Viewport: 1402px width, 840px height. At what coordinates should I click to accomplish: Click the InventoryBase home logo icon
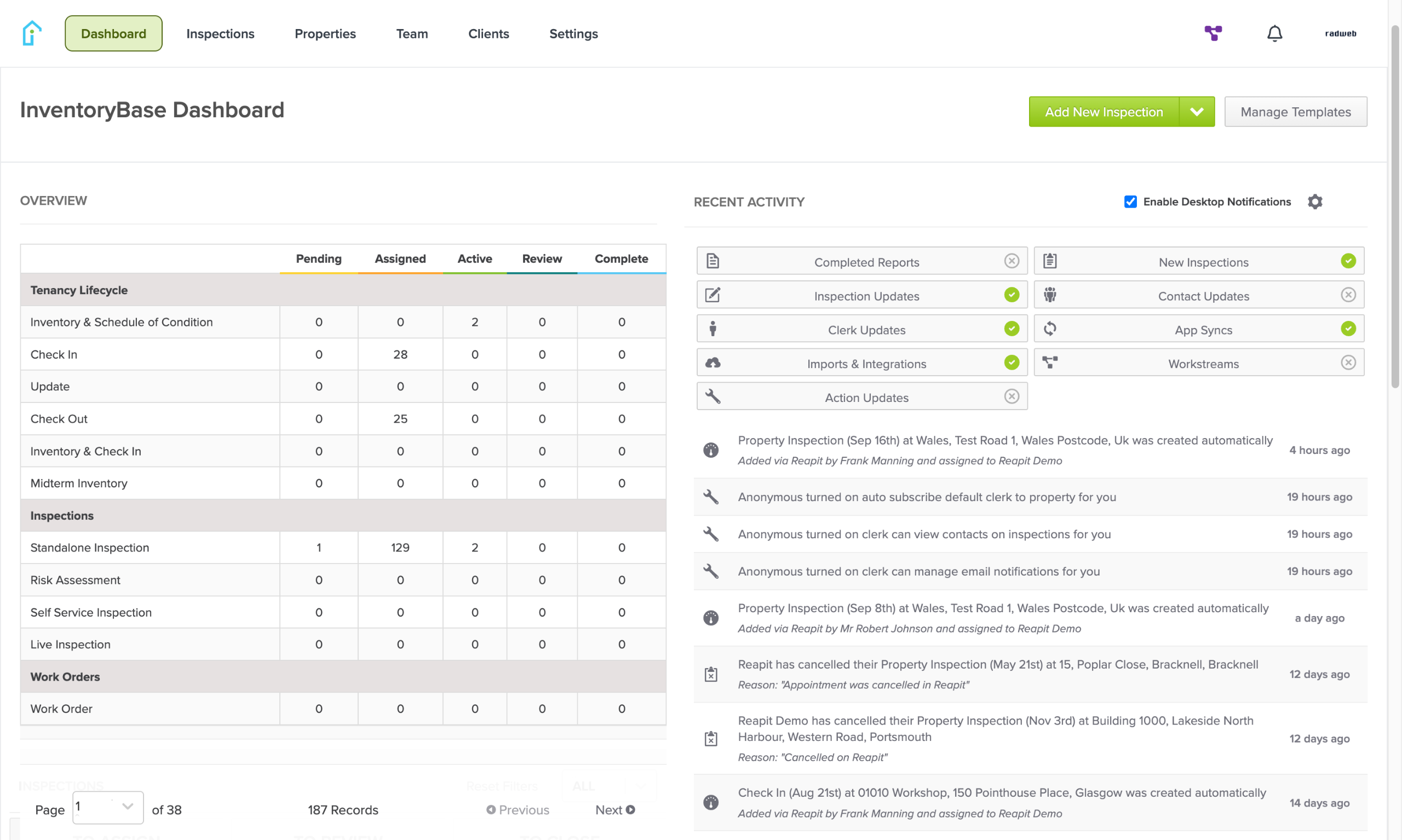point(32,33)
